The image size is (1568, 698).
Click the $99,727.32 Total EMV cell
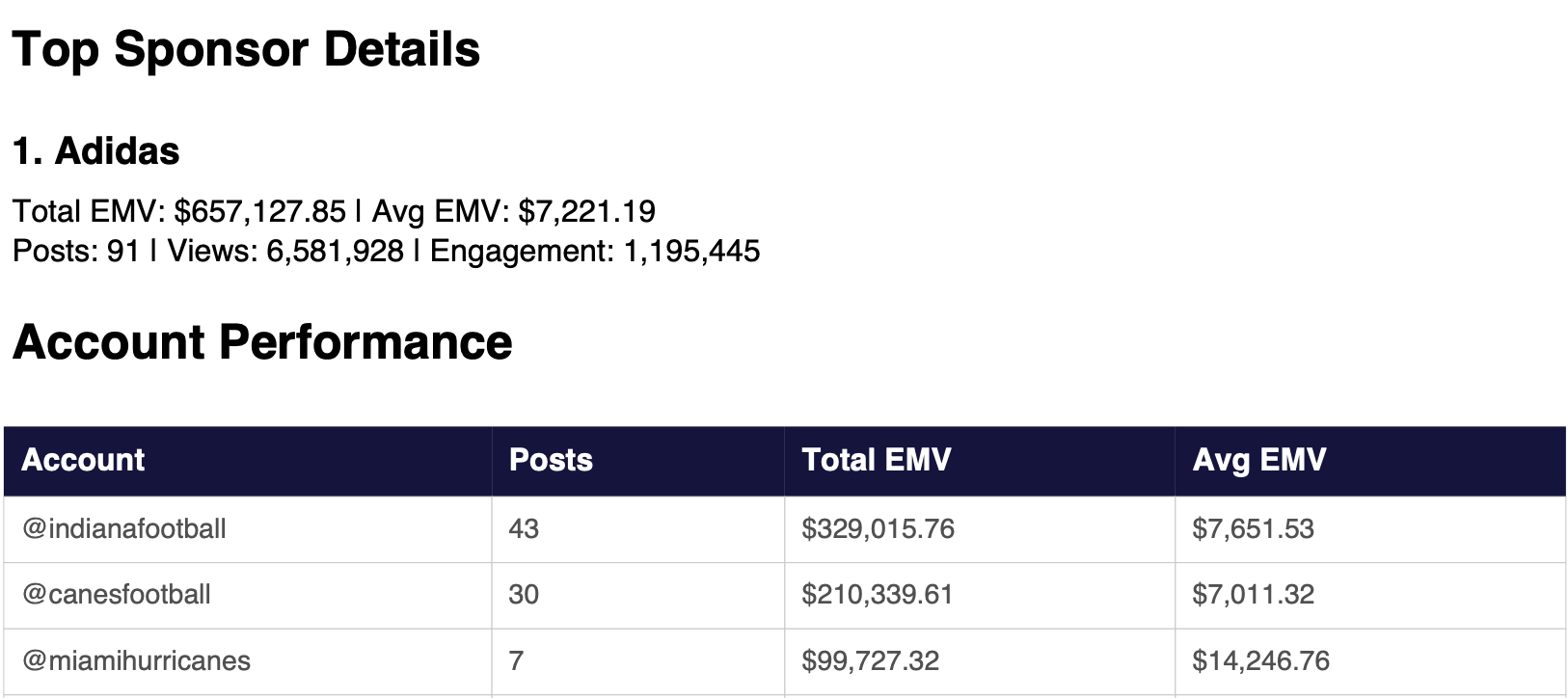(870, 660)
